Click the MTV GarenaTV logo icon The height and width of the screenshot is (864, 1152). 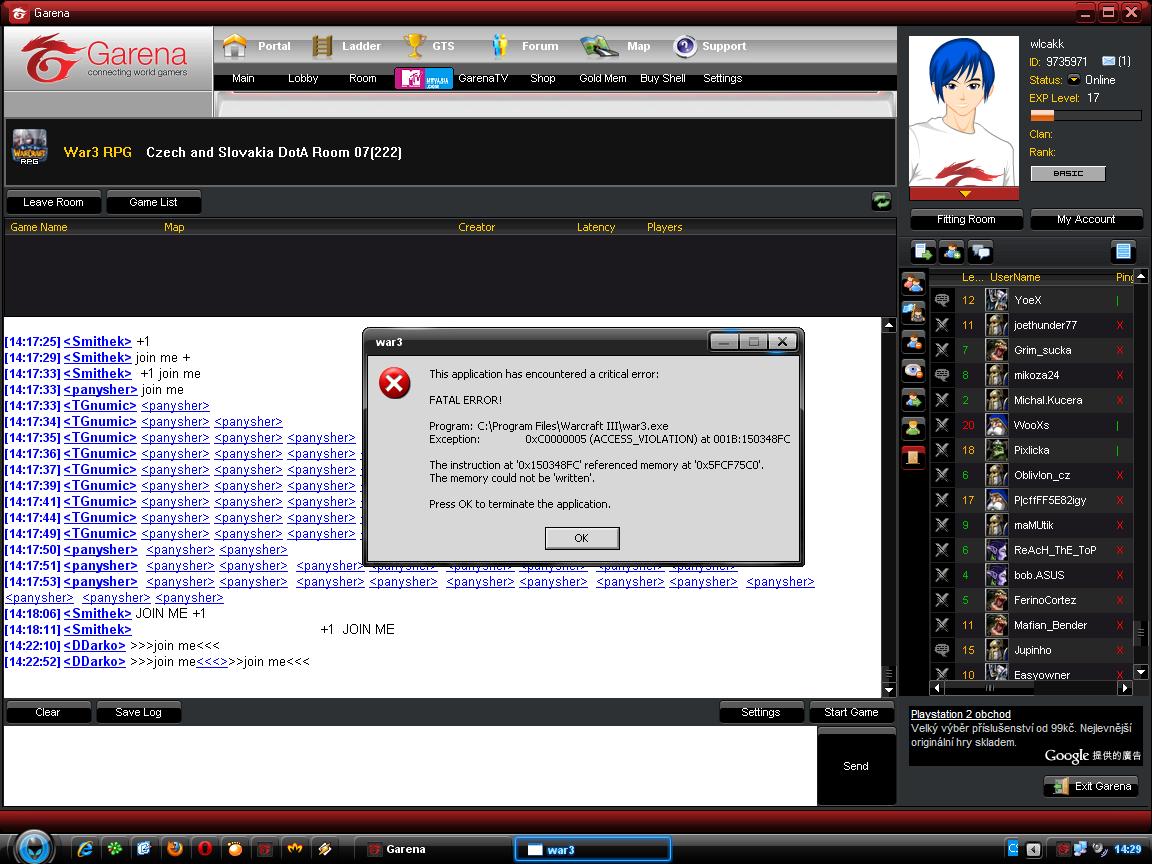[x=424, y=78]
